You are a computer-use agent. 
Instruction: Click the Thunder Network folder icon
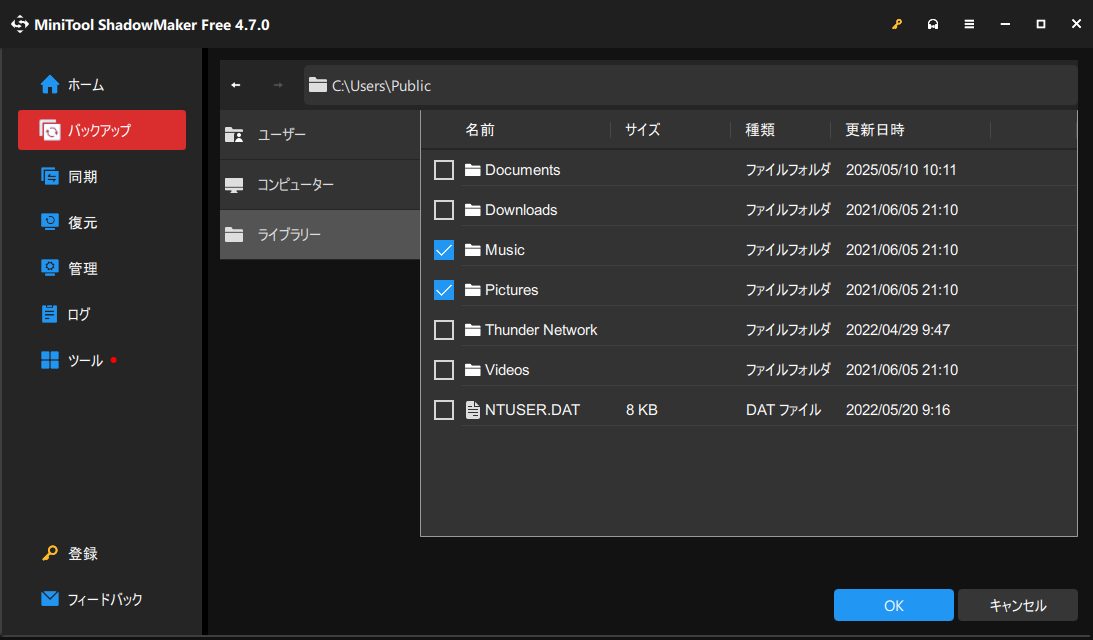click(x=473, y=330)
